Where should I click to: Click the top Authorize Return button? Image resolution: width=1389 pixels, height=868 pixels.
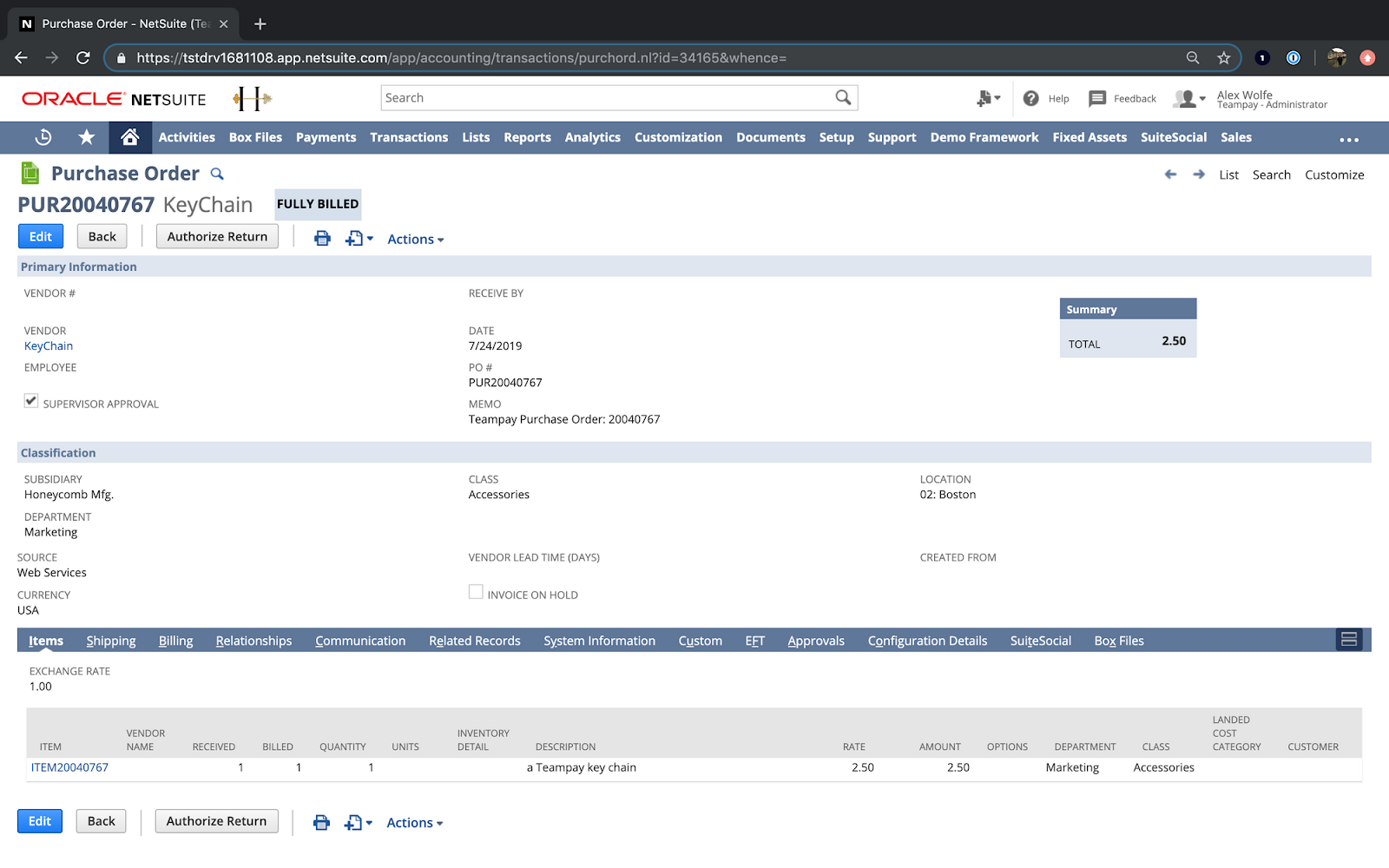[217, 236]
